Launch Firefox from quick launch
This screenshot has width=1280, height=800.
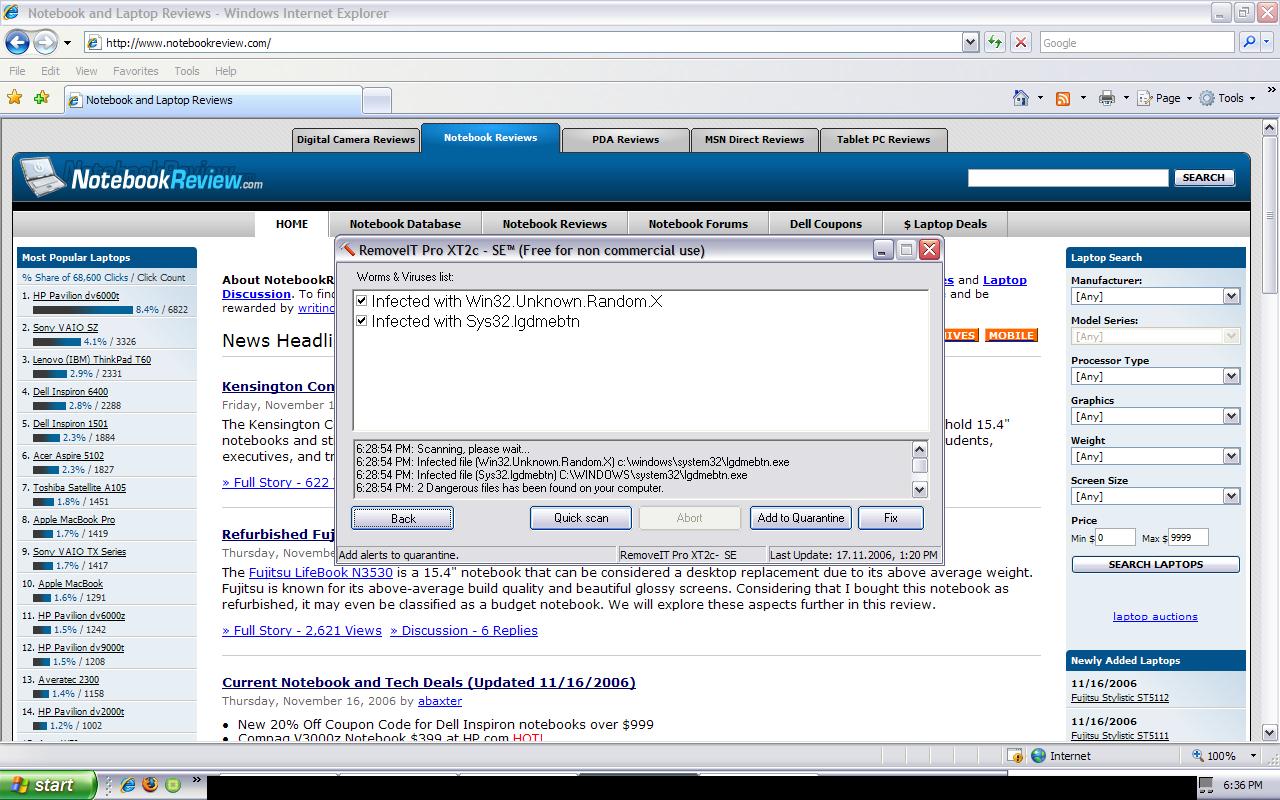[x=150, y=785]
